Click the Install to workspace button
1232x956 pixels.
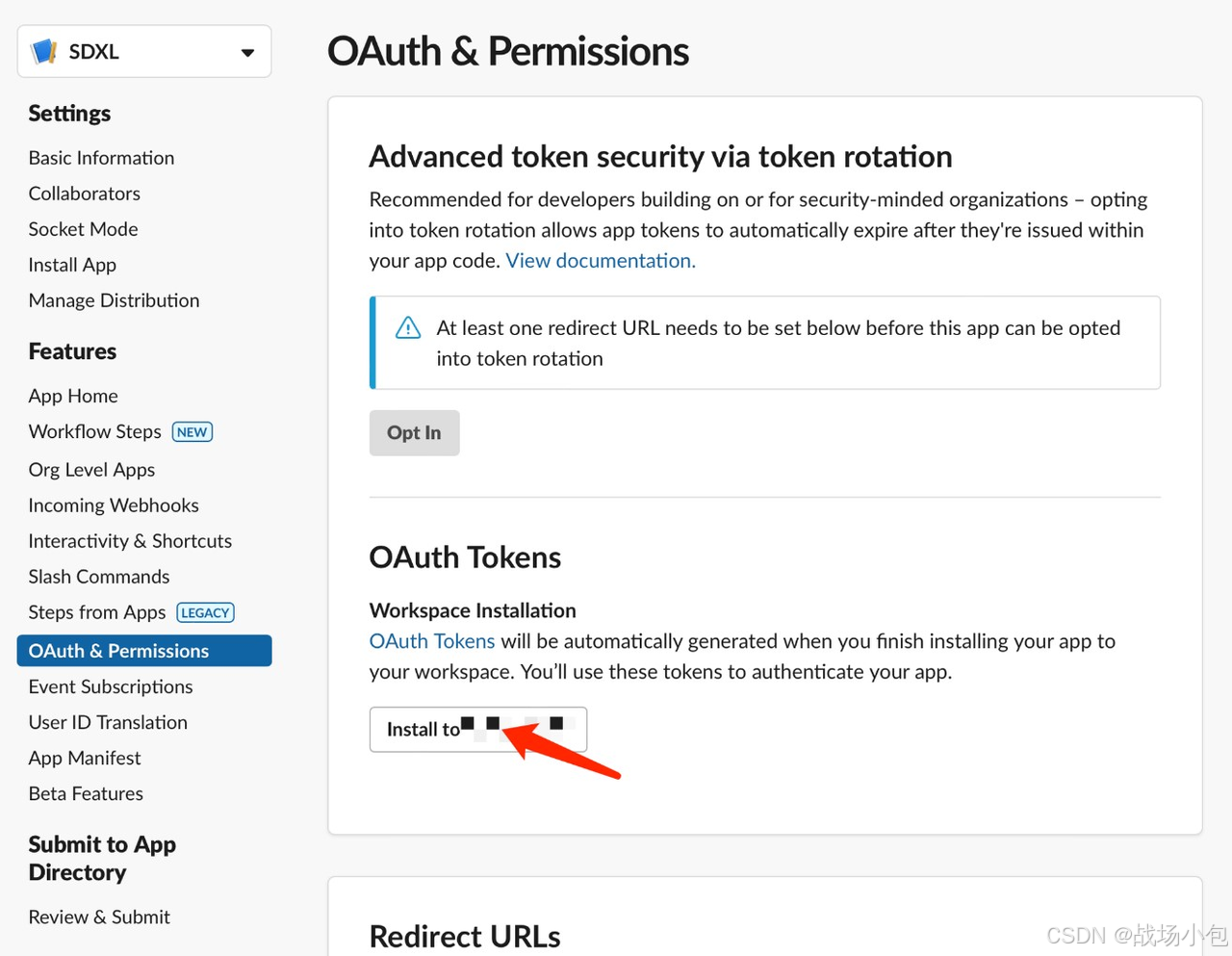coord(478,730)
